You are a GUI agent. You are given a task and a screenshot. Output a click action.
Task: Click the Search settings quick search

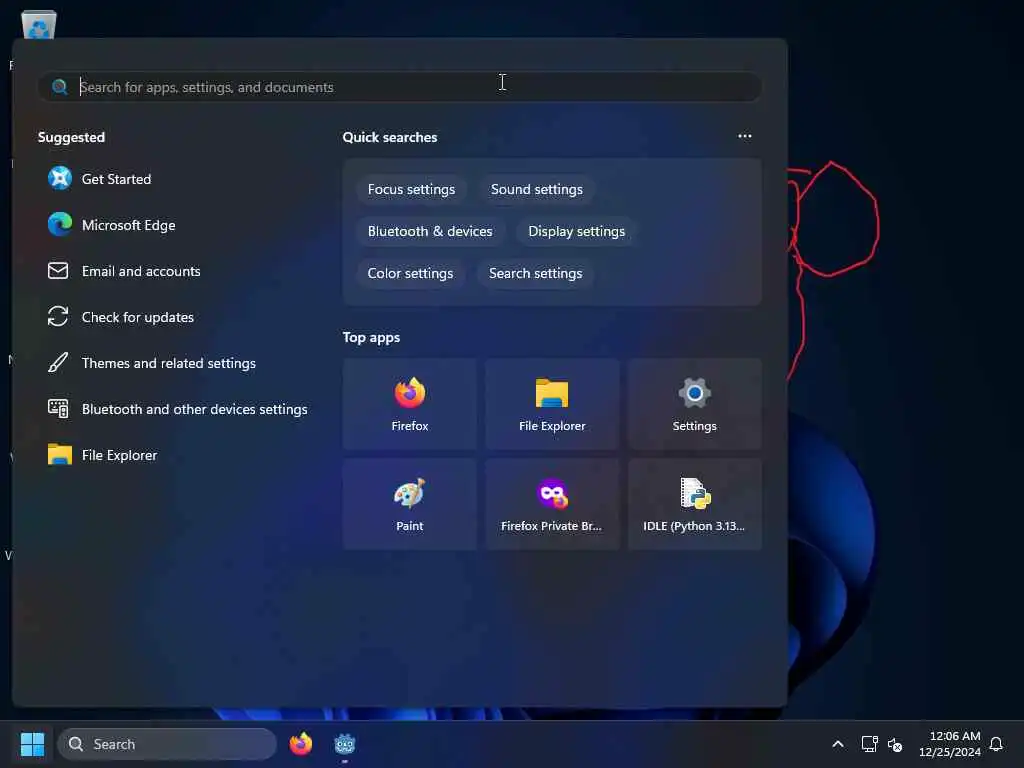(x=536, y=273)
